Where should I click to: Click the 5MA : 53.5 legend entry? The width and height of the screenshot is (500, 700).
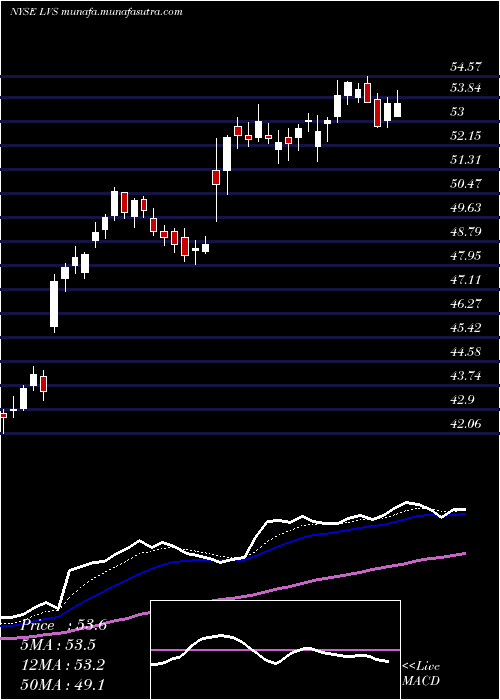point(58,645)
